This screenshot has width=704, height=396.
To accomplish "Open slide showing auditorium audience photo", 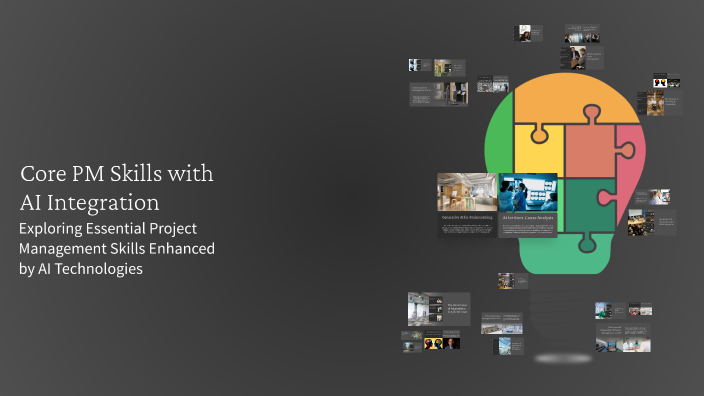I will pyautogui.click(x=652, y=223).
